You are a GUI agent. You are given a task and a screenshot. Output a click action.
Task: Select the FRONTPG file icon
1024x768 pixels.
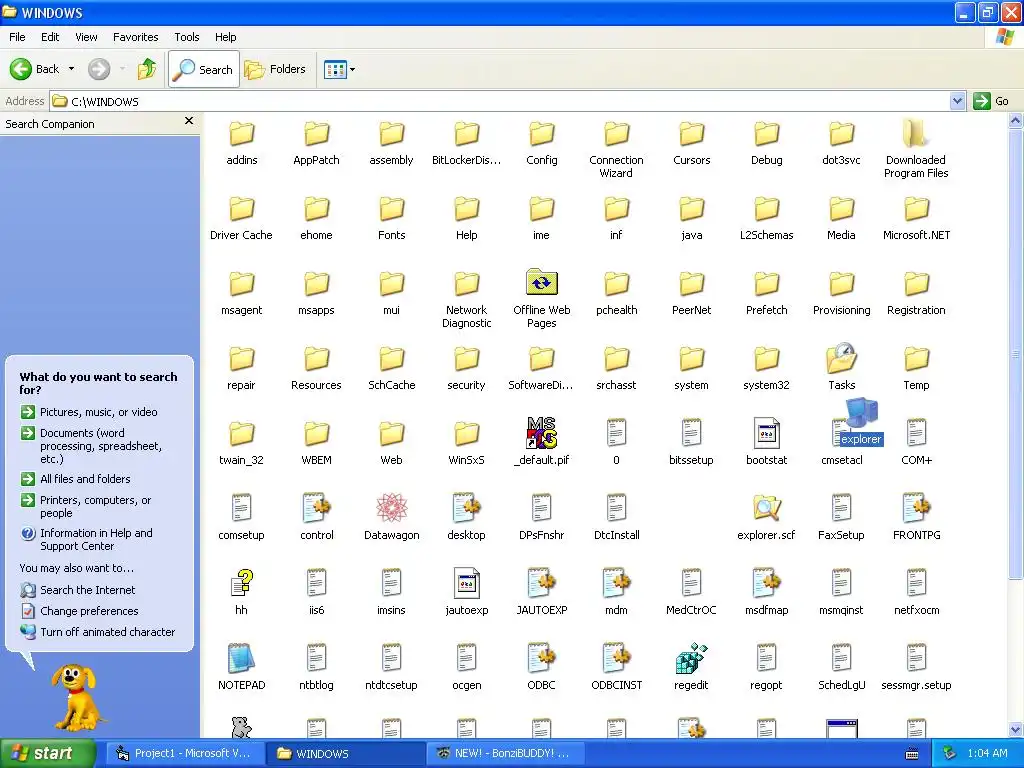[x=916, y=508]
